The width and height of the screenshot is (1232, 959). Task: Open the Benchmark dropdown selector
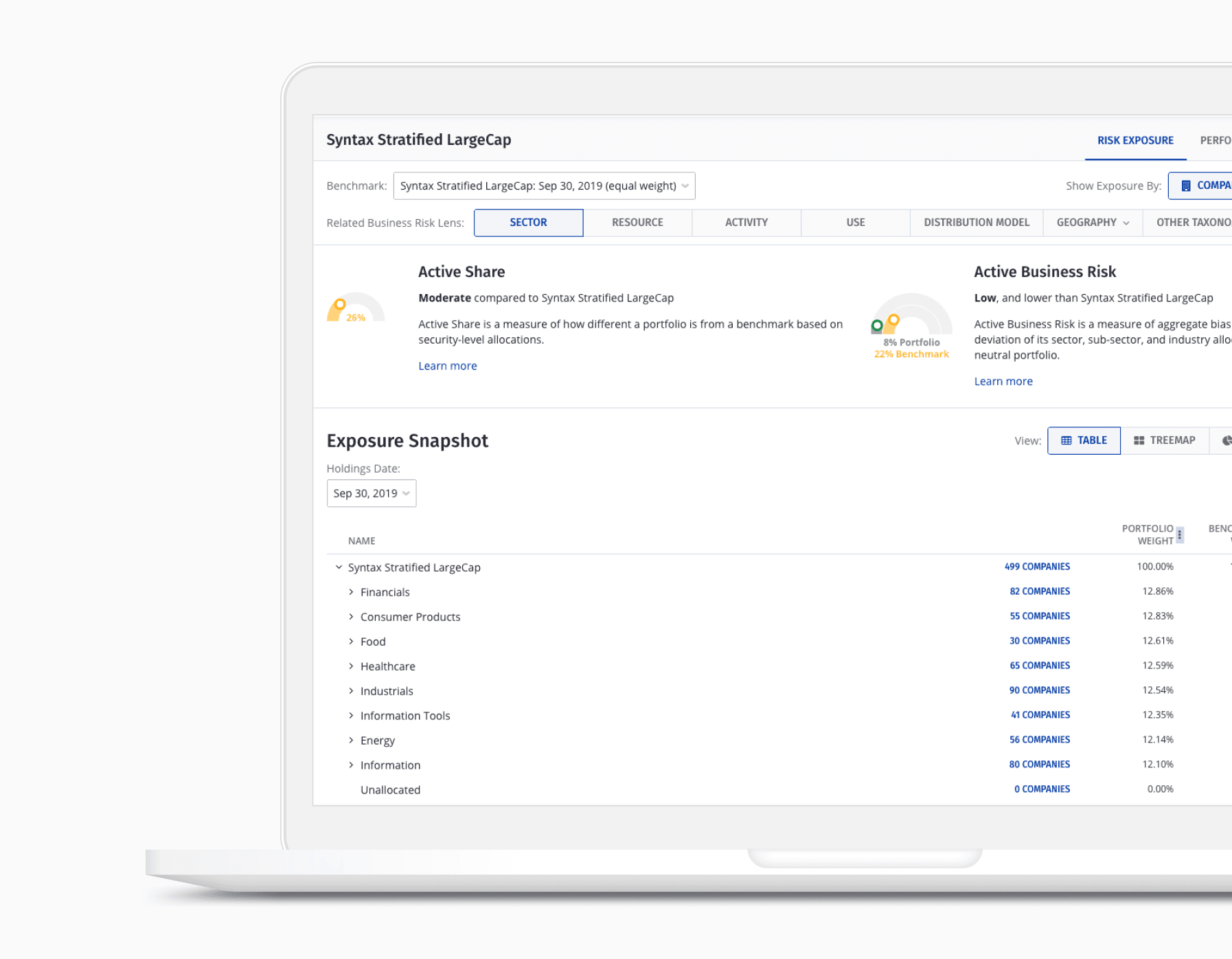click(x=544, y=186)
